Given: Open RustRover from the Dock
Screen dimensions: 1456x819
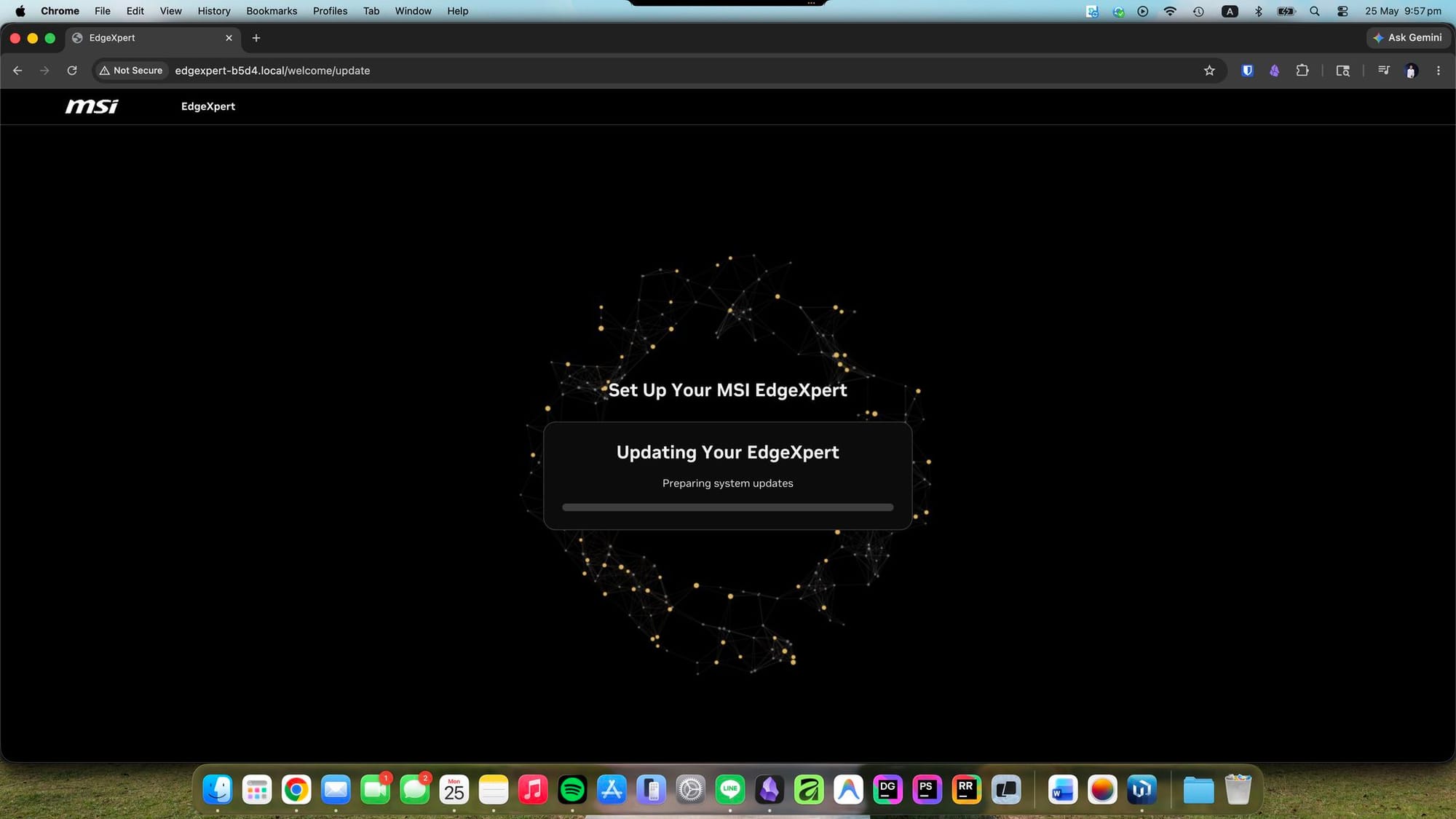Looking at the screenshot, I should (966, 789).
